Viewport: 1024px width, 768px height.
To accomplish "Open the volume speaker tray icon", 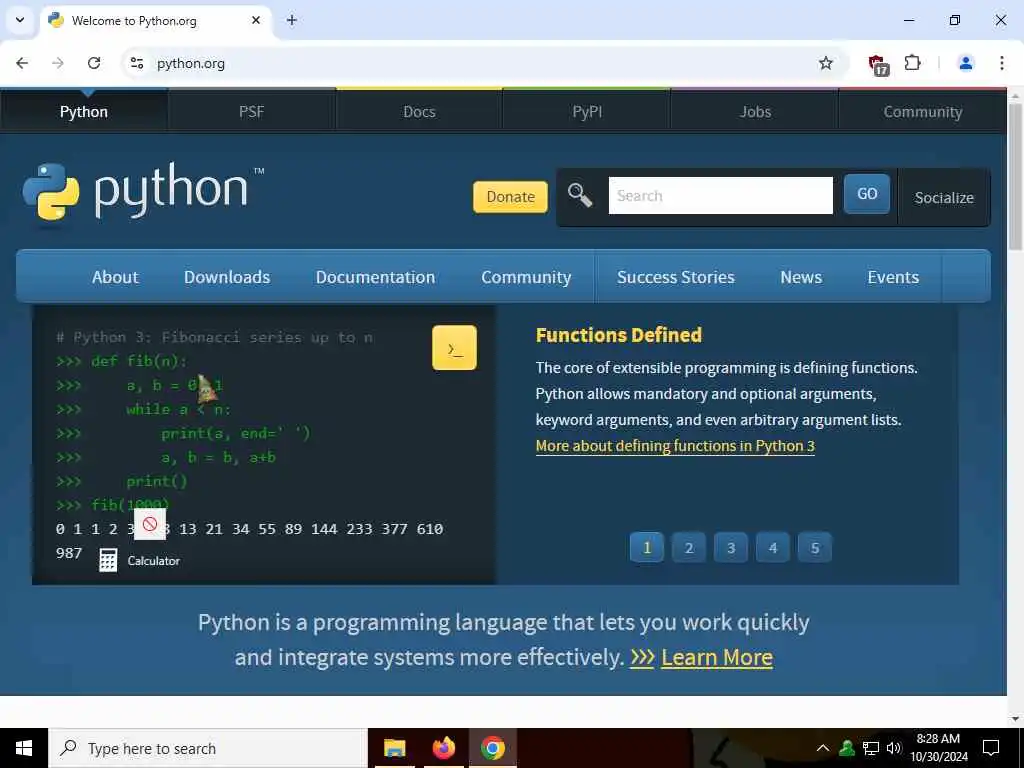I will (894, 748).
